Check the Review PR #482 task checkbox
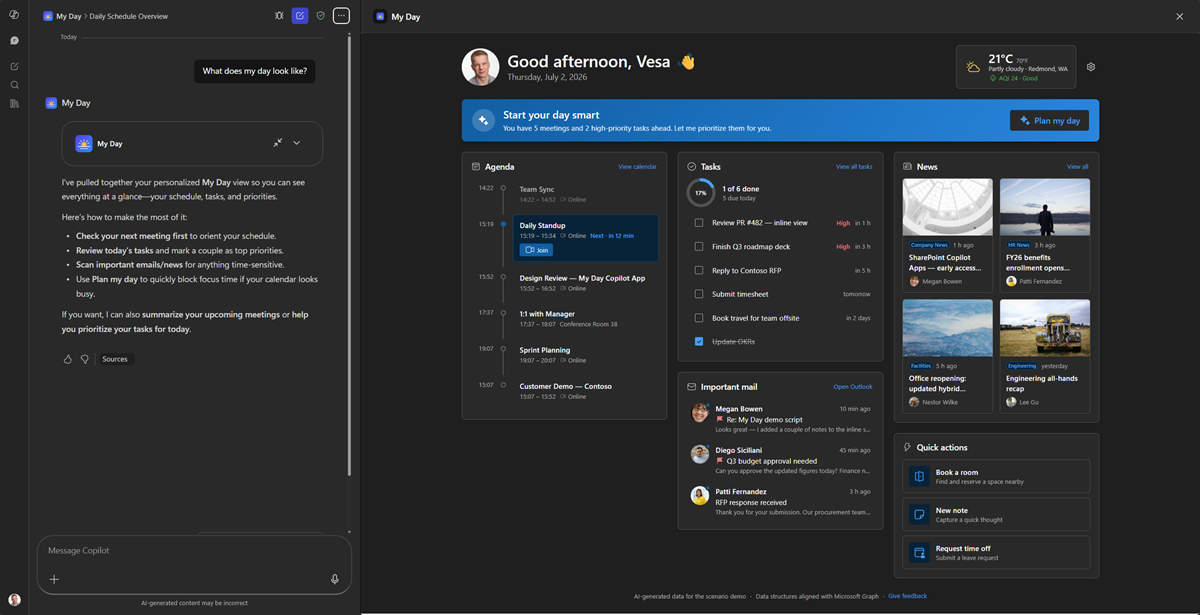Screen dimensions: 1200x615 tap(699, 223)
